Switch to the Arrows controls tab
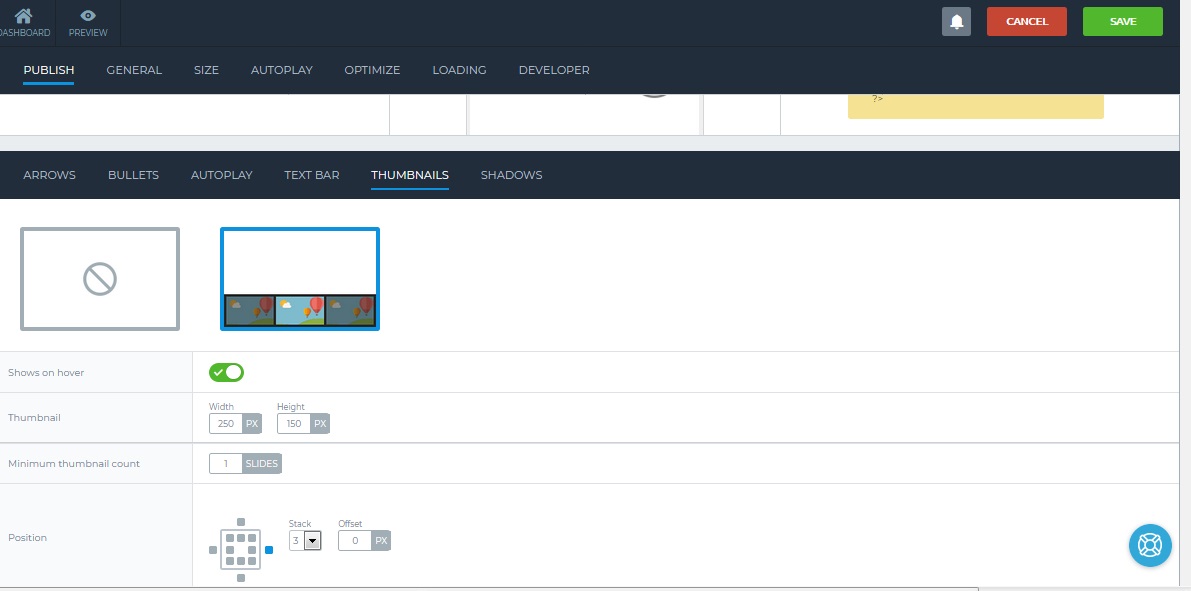The image size is (1191, 591). click(x=49, y=175)
